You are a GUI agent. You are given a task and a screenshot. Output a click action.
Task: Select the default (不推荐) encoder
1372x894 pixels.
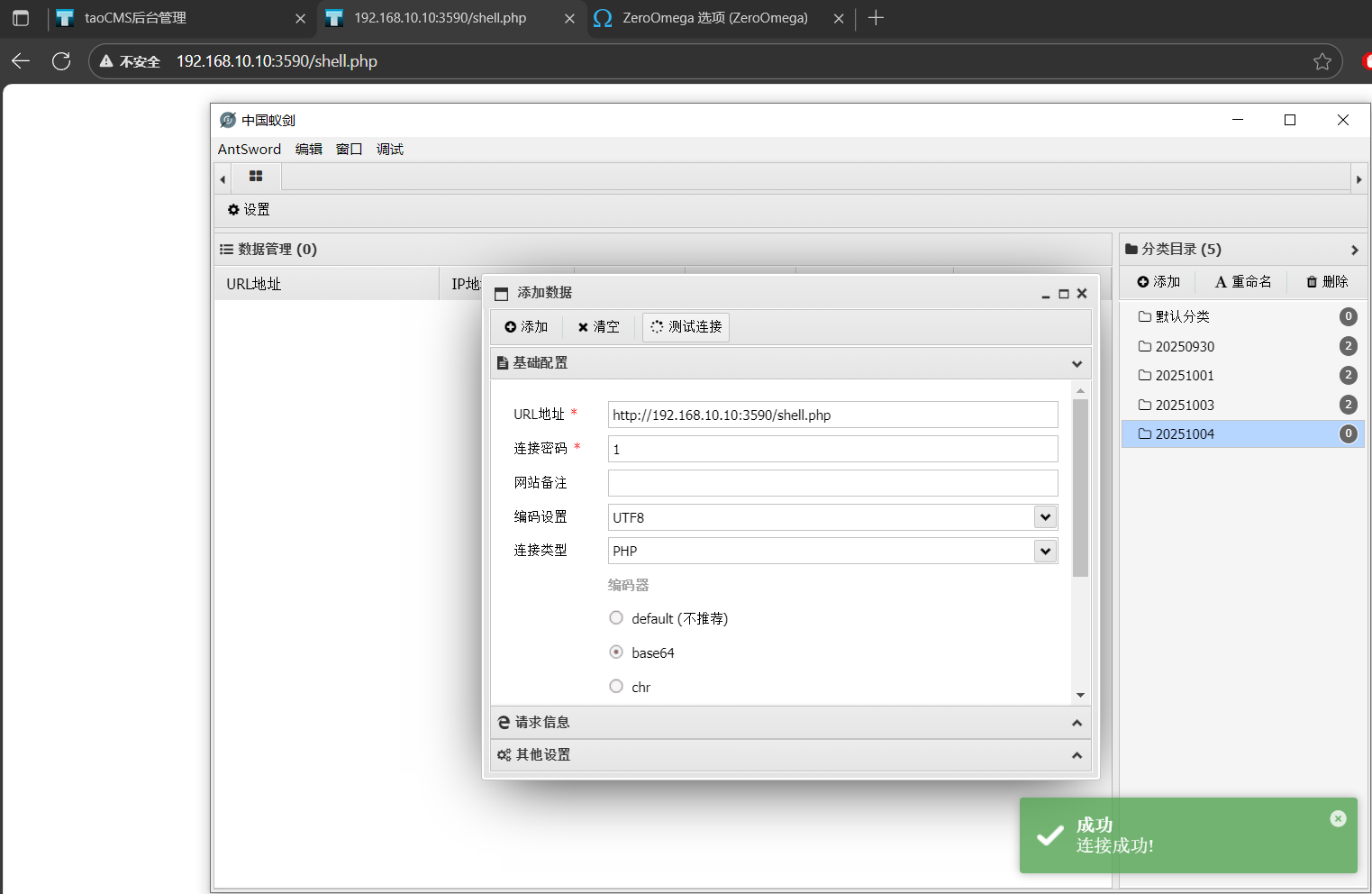(x=616, y=618)
